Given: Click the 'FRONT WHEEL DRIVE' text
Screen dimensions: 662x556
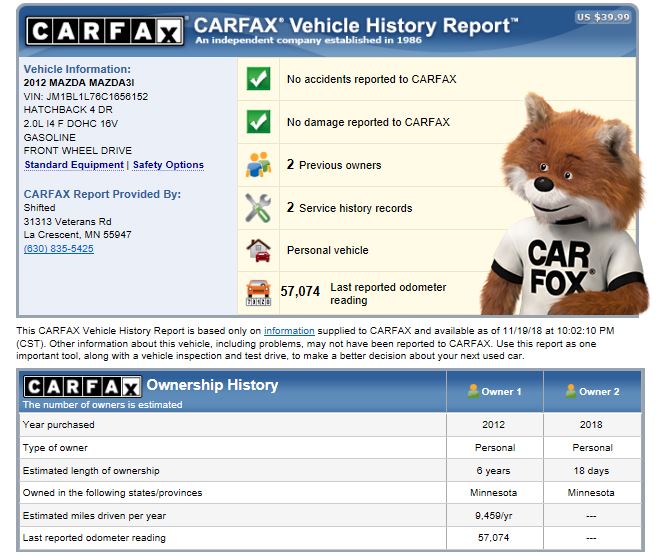Looking at the screenshot, I should pyautogui.click(x=78, y=151).
